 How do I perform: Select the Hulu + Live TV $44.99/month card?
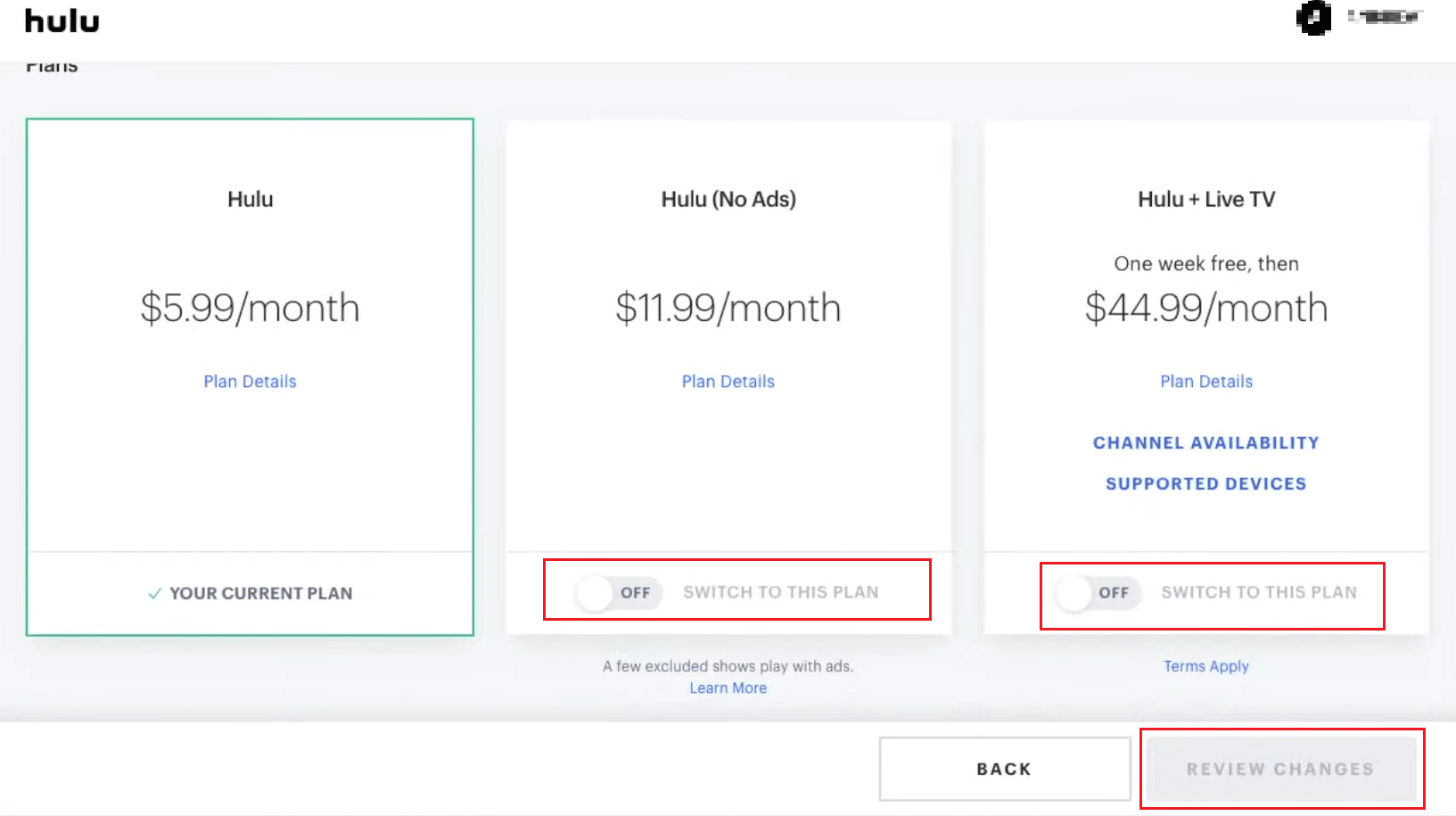pos(1206,377)
